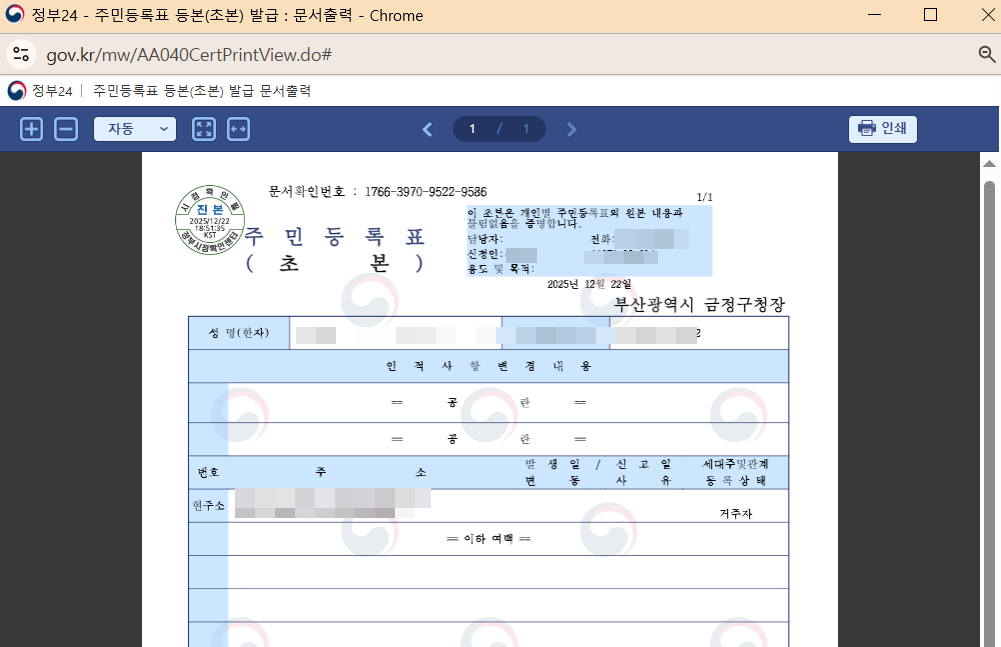Click the 부산광역시 금정구청장 text
Screen dimensions: 1001x647
(699, 305)
